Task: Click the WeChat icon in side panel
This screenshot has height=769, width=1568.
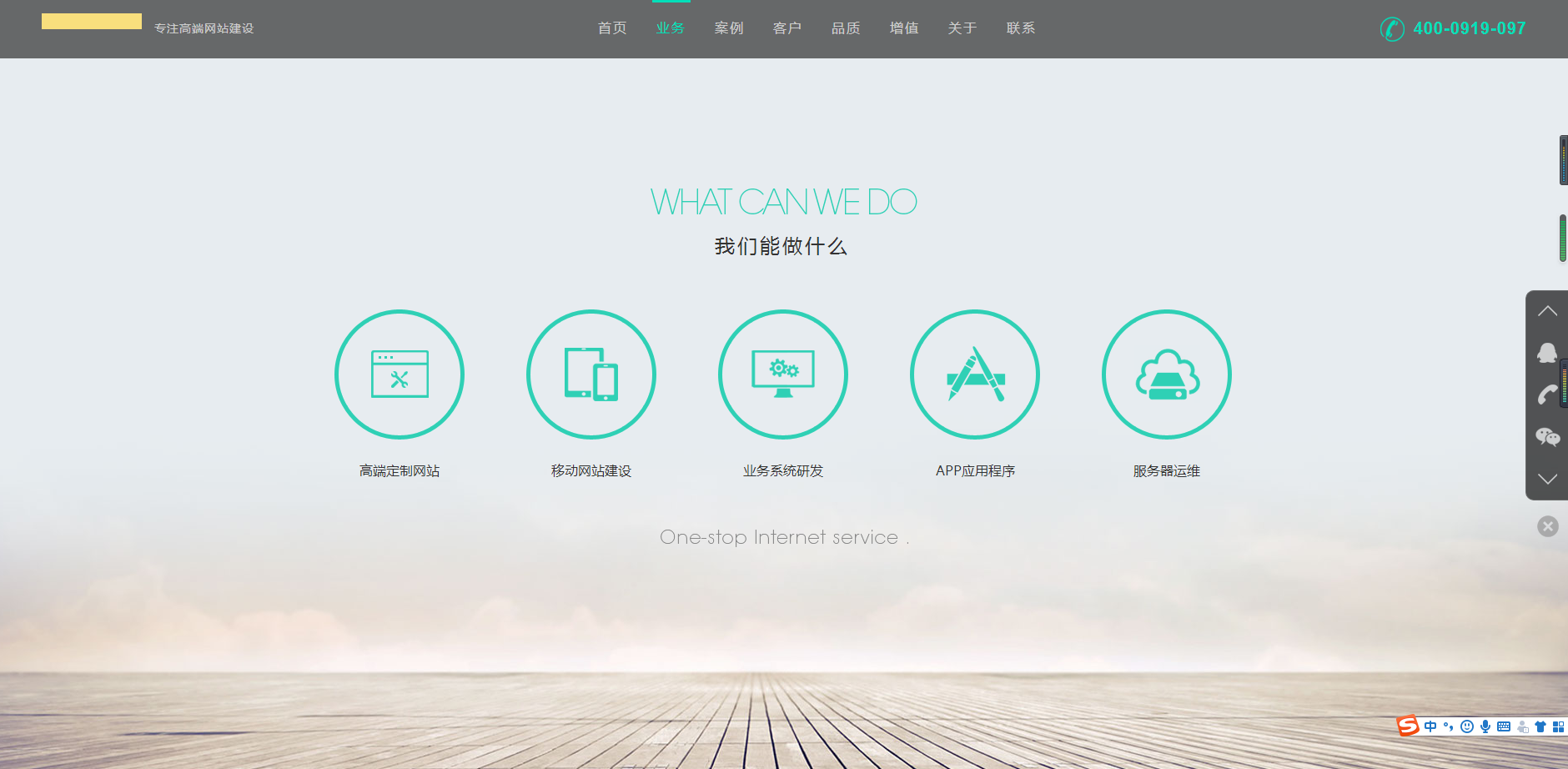Action: coord(1547,437)
